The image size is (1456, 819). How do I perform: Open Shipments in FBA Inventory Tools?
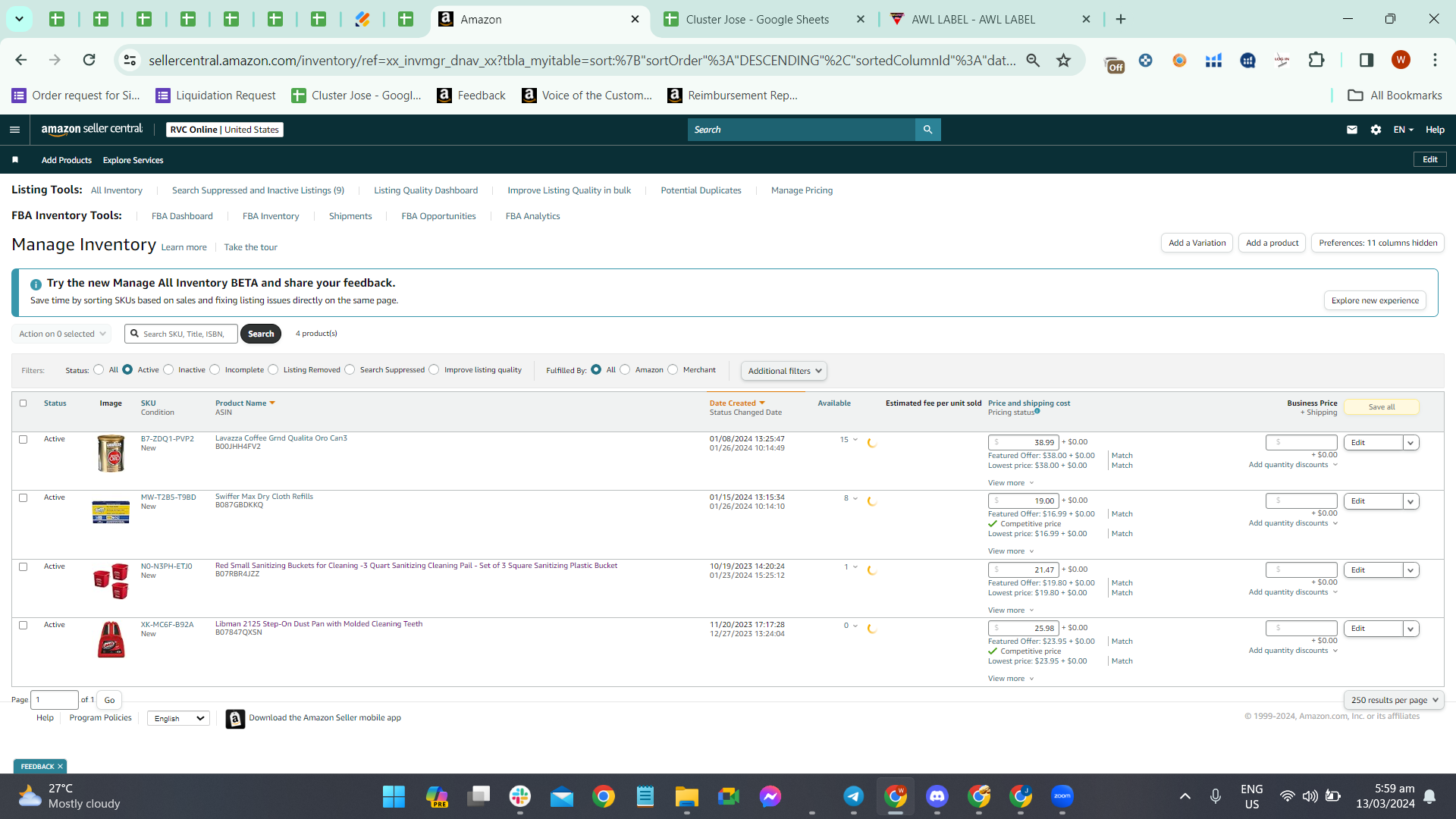[x=350, y=216]
